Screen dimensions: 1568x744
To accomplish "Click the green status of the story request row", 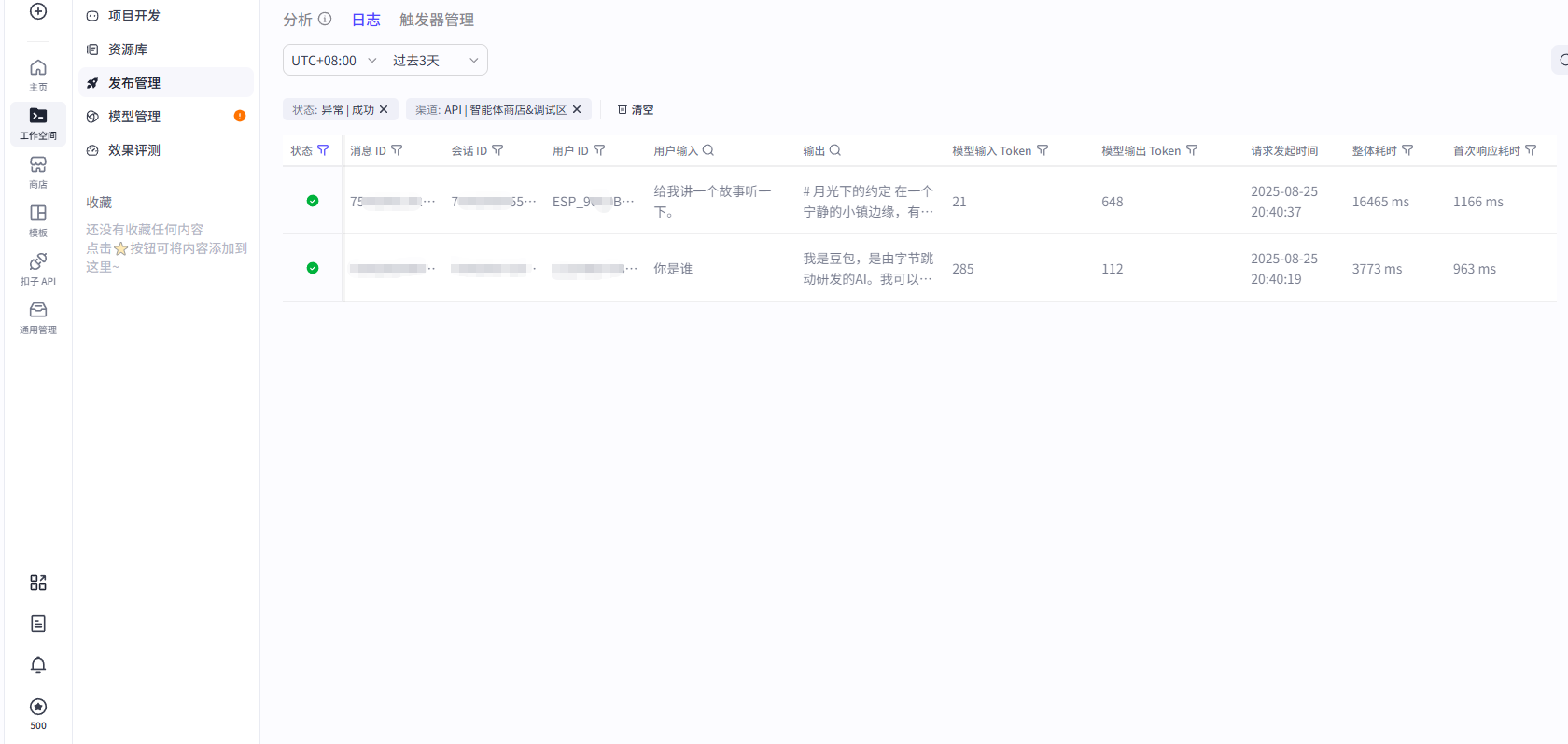I will (x=313, y=201).
